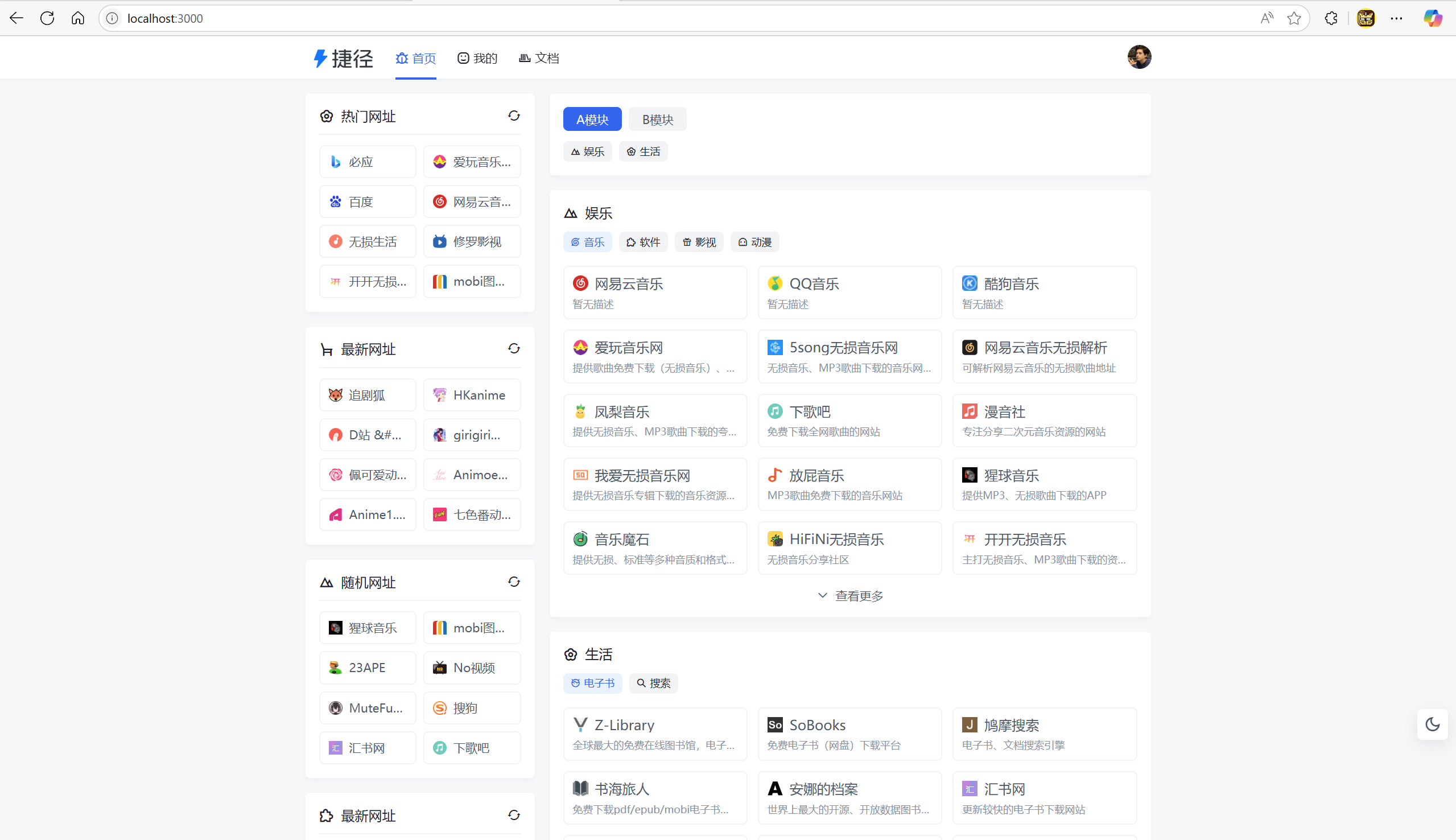Open the No视频 random site
Viewport: 1456px width, 840px height.
pyautogui.click(x=472, y=668)
